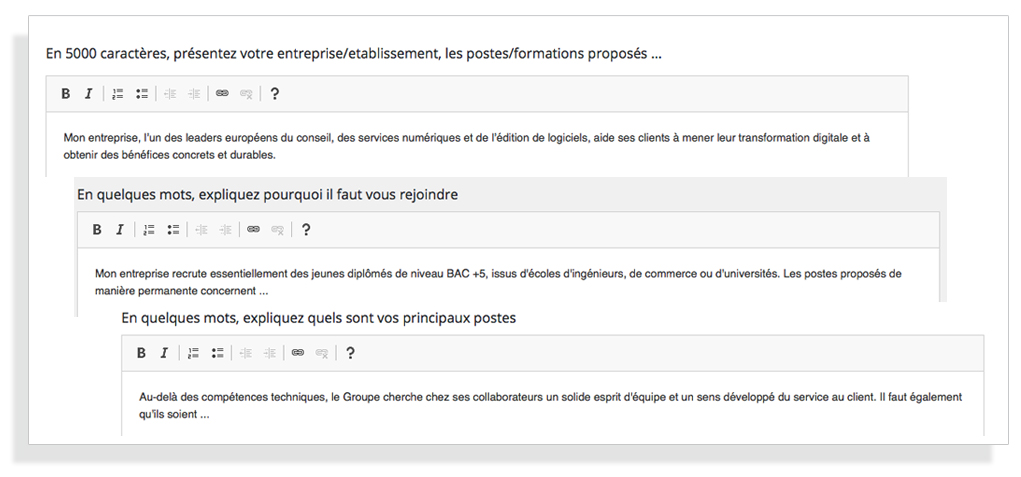This screenshot has width=1021, height=477.
Task: Insert numbered list in 'vous rejoindre' editor
Action: click(x=149, y=230)
